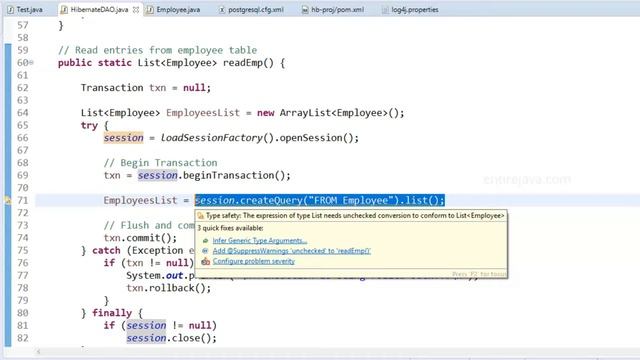Add @SuppressWarnings 'unchecked' to readEmp quick fix
640x360 pixels.
click(x=291, y=251)
